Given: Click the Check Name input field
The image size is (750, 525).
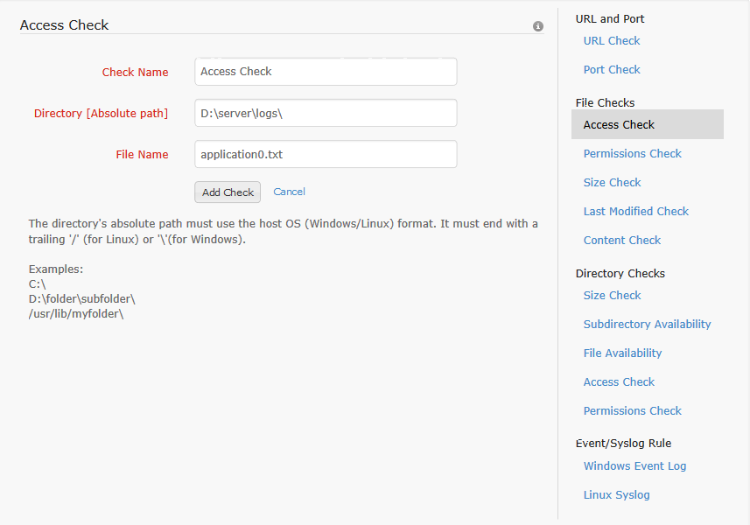Looking at the screenshot, I should (x=325, y=72).
